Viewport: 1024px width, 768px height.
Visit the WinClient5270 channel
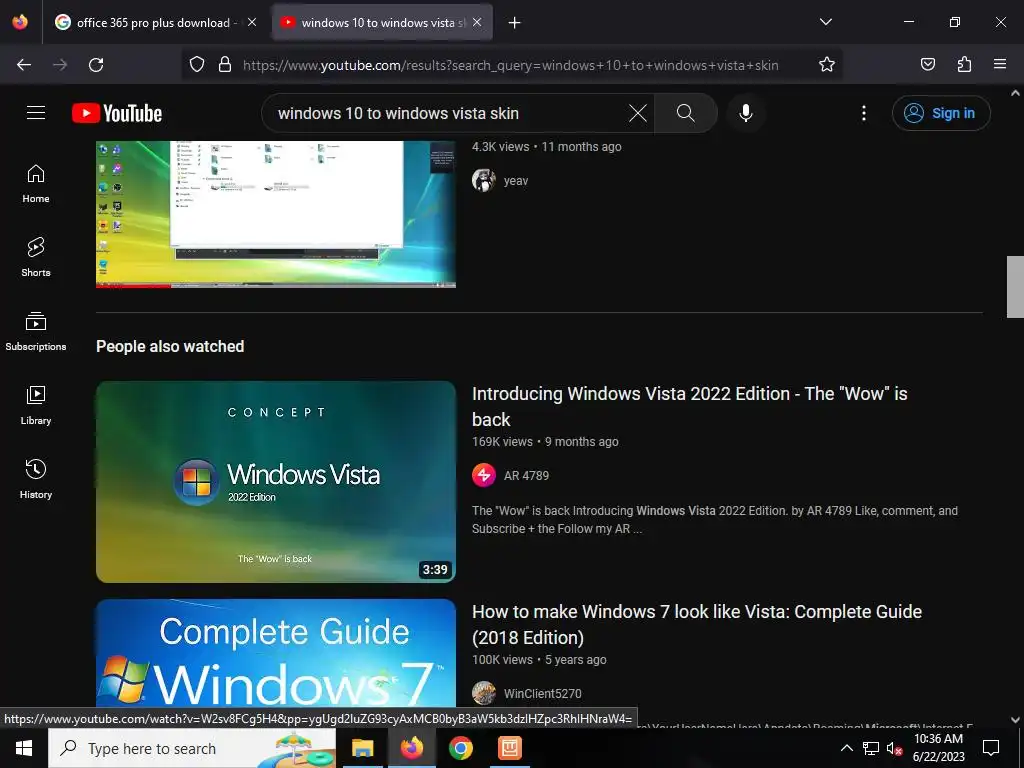point(543,694)
